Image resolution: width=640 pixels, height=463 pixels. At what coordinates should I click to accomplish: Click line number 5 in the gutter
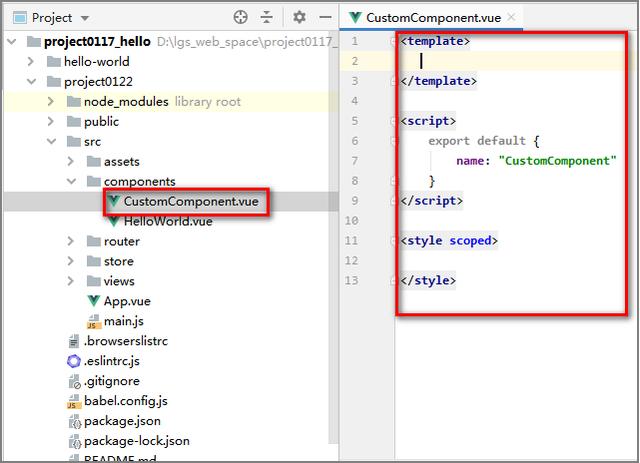coord(355,121)
